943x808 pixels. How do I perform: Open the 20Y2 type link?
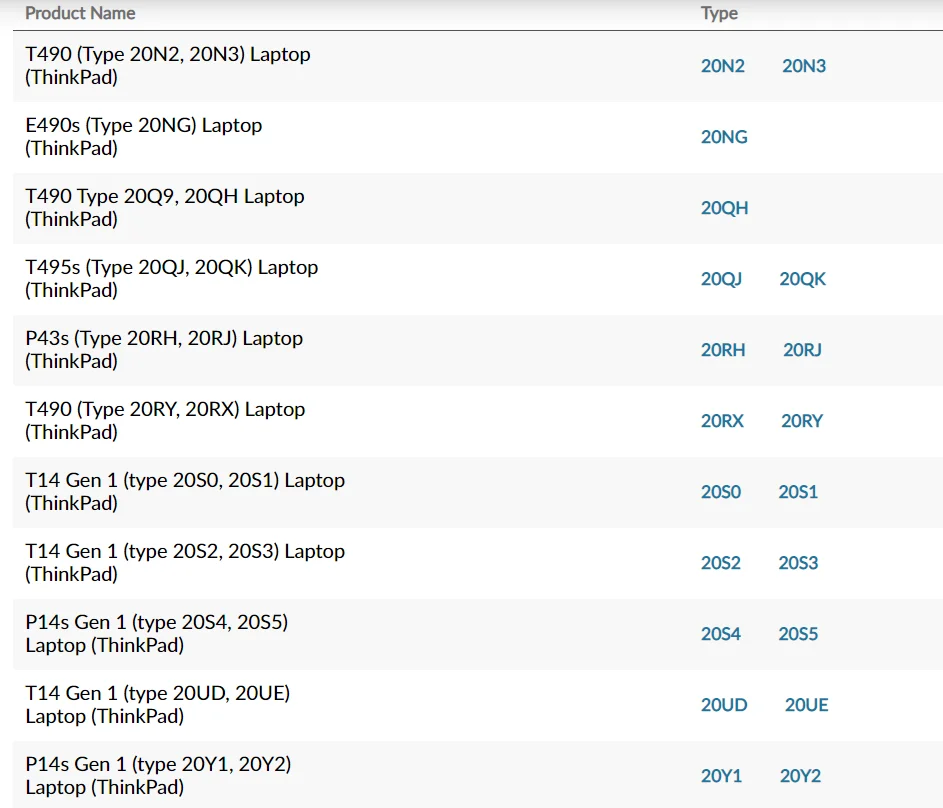[x=800, y=776]
